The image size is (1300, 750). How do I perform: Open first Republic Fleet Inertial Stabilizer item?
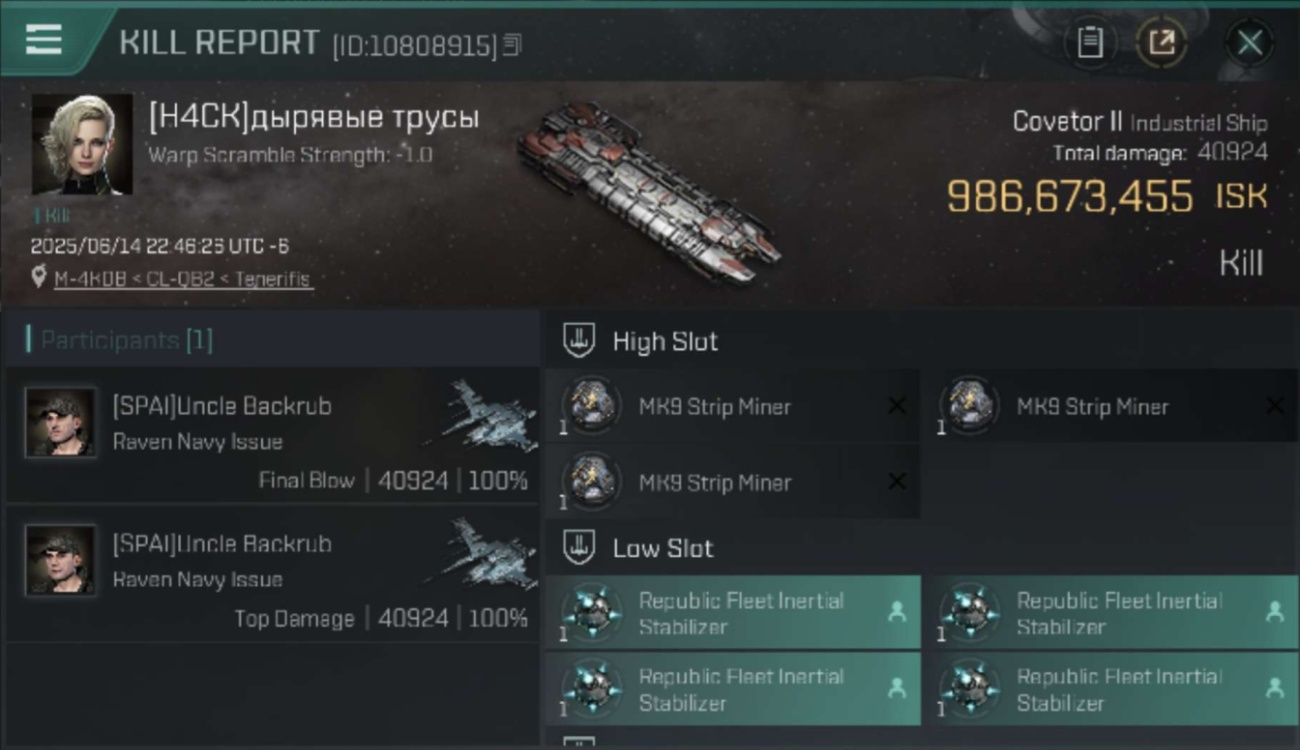tap(733, 613)
